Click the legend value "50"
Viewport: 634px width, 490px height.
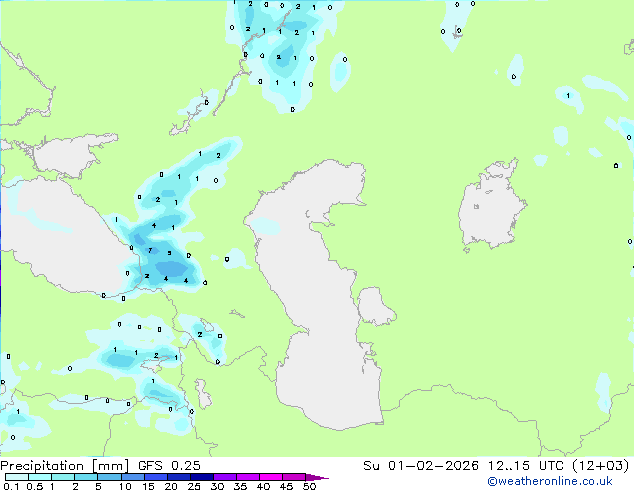click(x=309, y=486)
